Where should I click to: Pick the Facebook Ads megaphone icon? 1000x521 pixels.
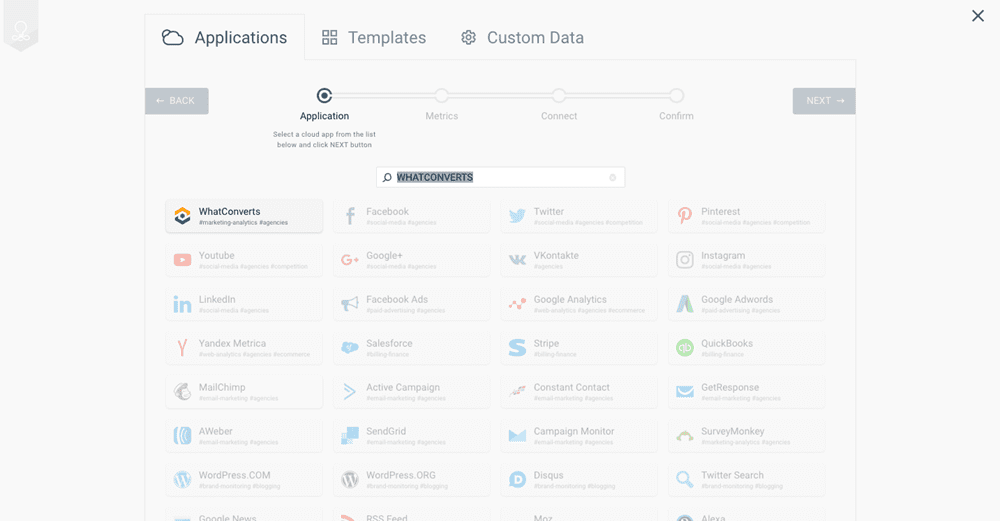(350, 304)
